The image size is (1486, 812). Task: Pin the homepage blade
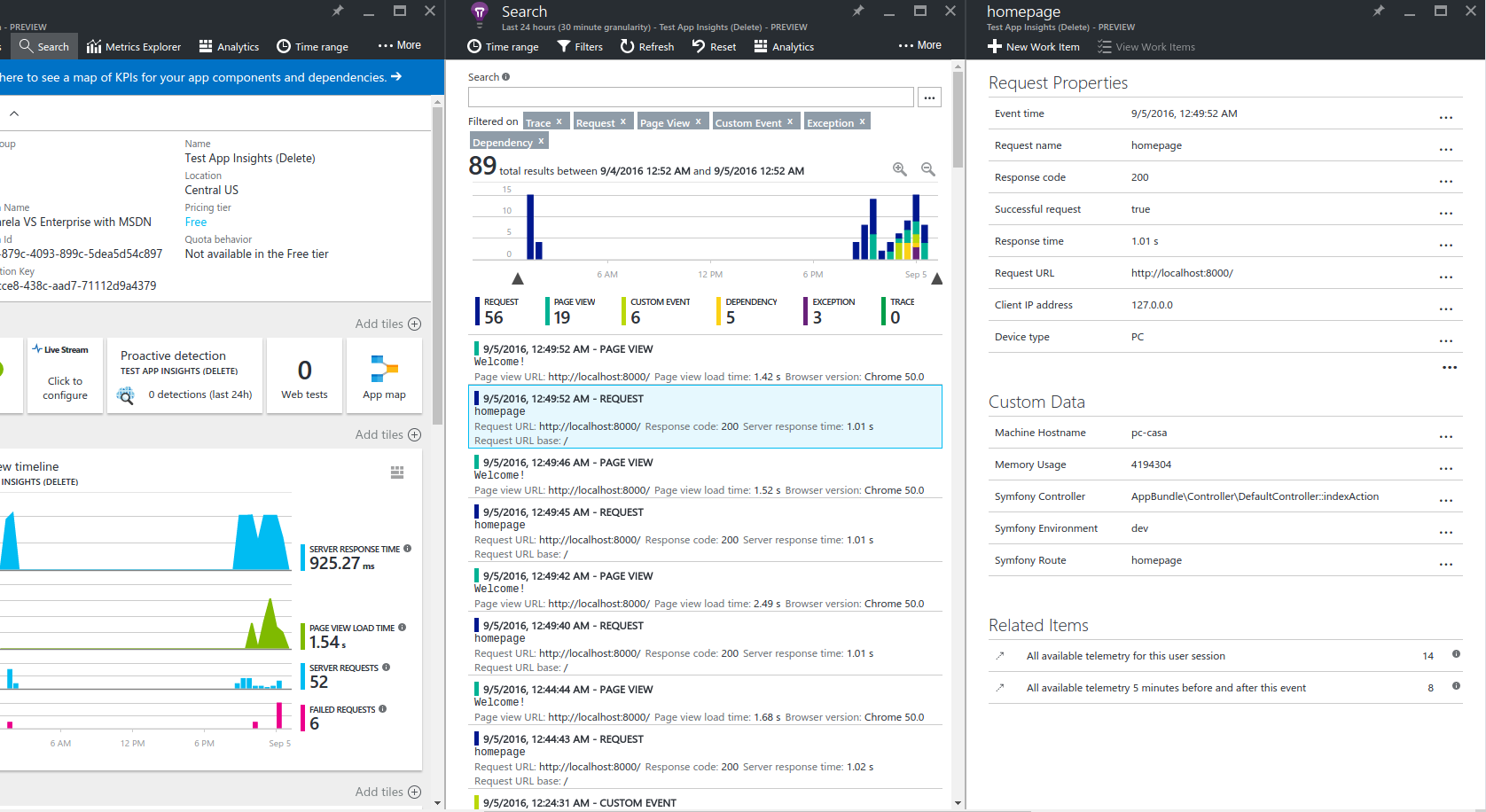pos(1379,11)
